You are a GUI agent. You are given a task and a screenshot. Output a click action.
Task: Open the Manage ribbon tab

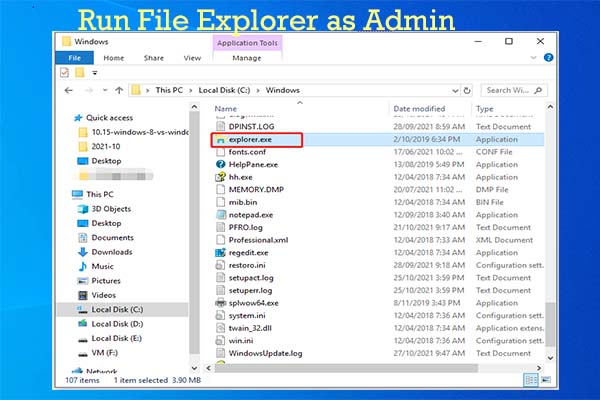pos(247,58)
